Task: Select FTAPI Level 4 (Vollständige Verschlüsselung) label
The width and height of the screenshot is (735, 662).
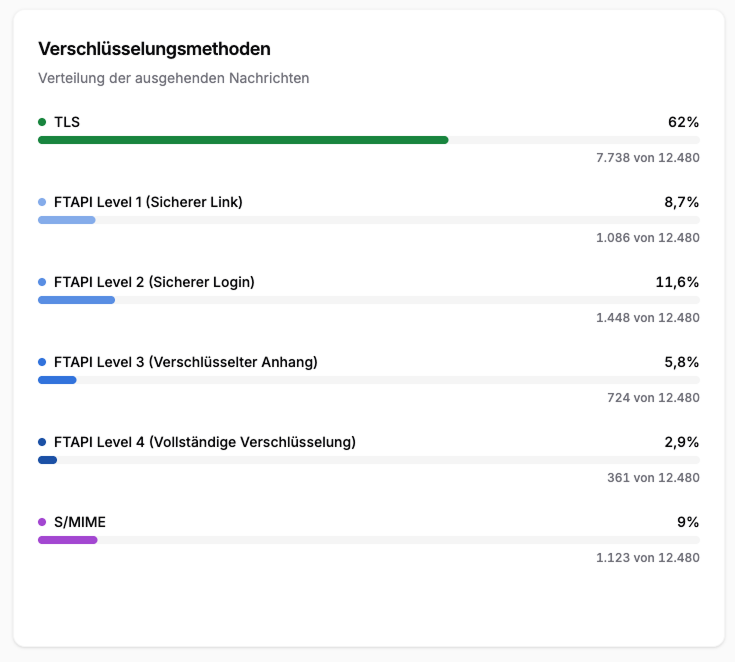Action: click(205, 442)
